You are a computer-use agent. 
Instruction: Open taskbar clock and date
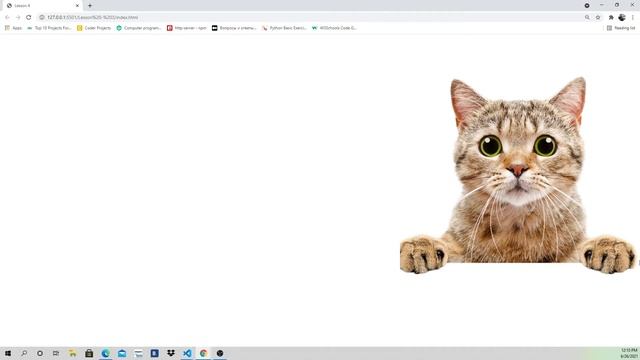tap(629, 353)
